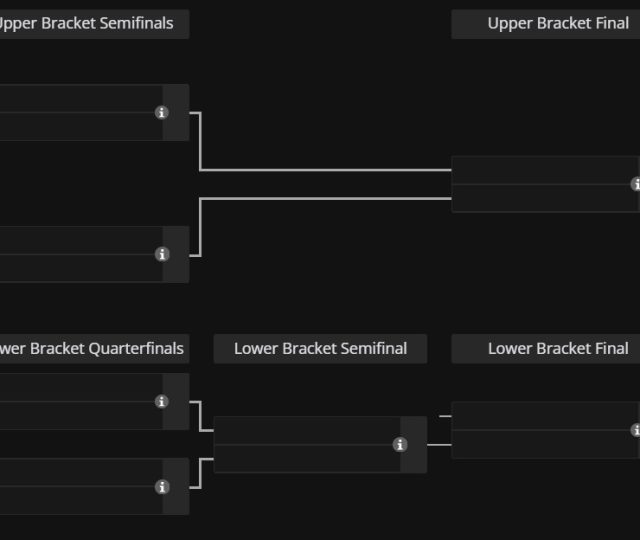Open info for the bottom Upper Bracket Semifinals match
Screen dimensions: 640x540
click(162, 255)
